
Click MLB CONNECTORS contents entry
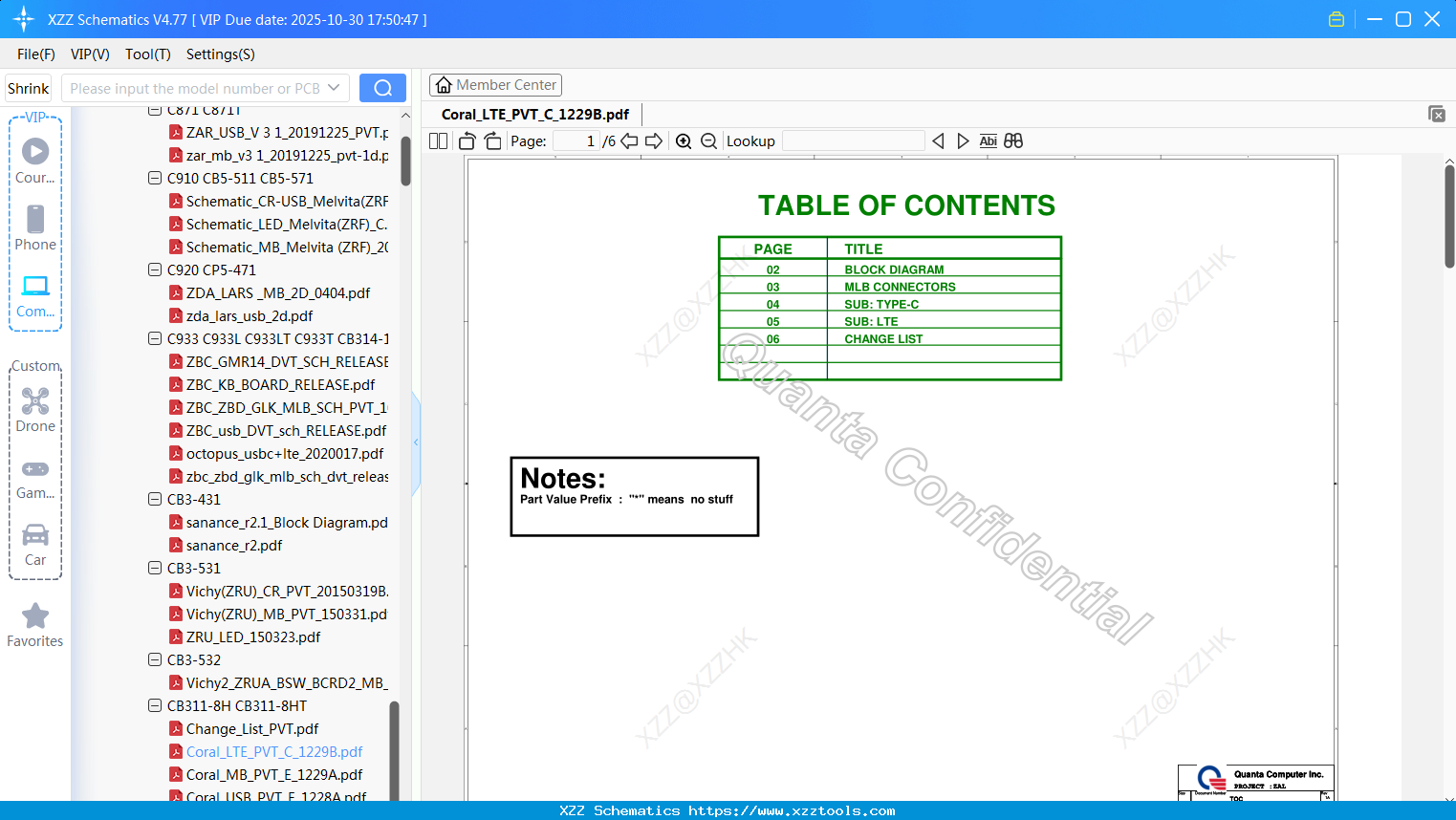[x=900, y=287]
